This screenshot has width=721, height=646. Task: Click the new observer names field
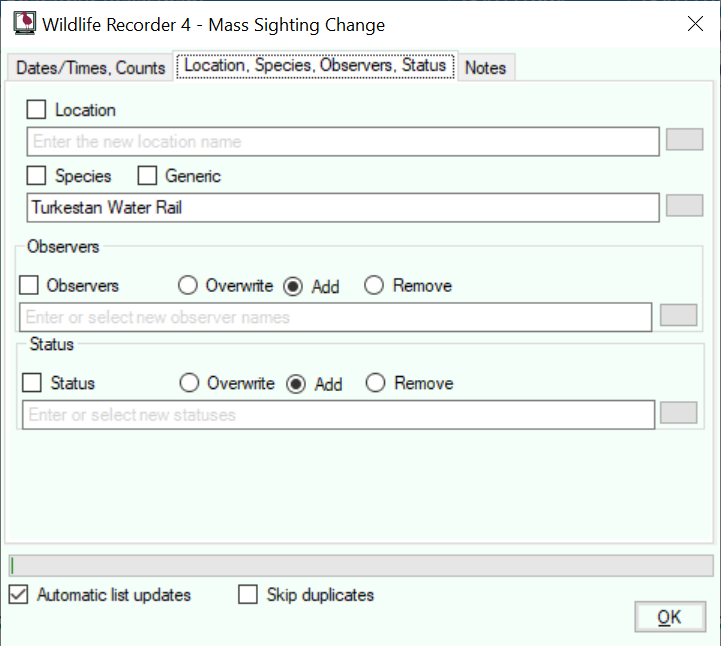336,317
